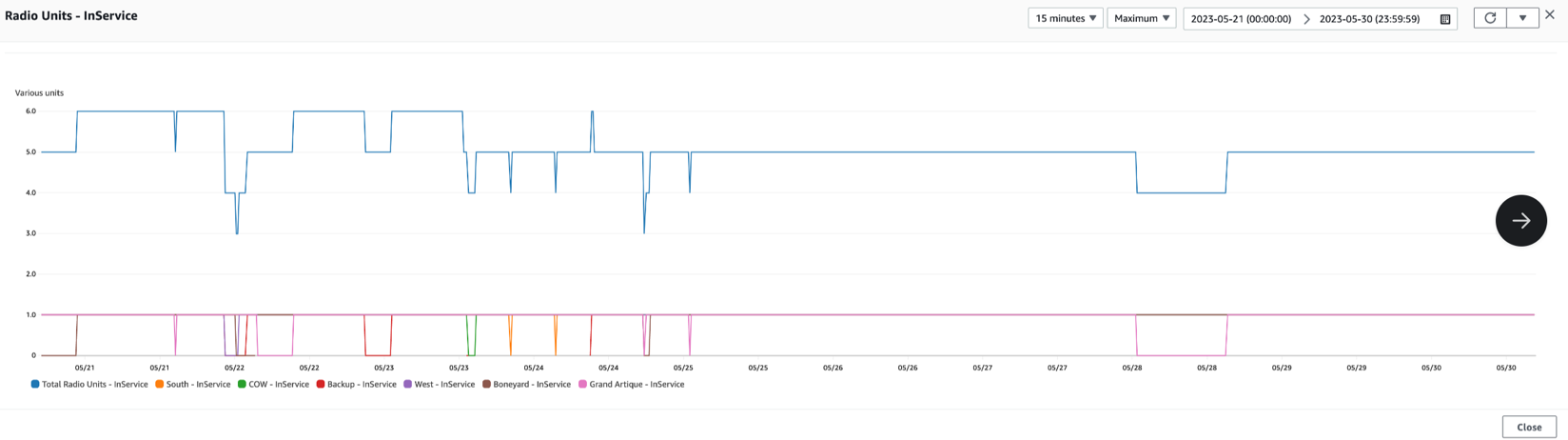Toggle Boneyard - InService legend entry
The height and width of the screenshot is (440, 1568).
tap(526, 385)
